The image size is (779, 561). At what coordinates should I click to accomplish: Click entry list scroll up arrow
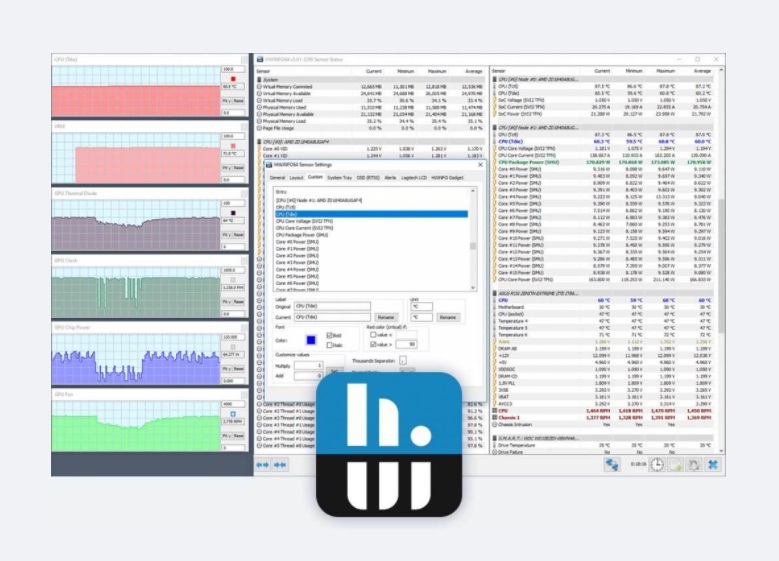coord(473,191)
